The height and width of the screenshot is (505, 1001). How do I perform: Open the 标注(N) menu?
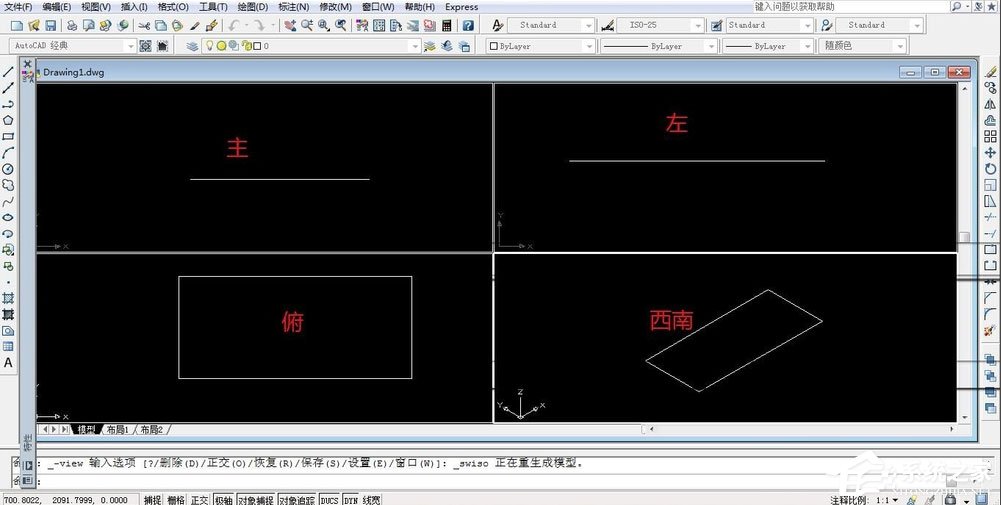294,7
